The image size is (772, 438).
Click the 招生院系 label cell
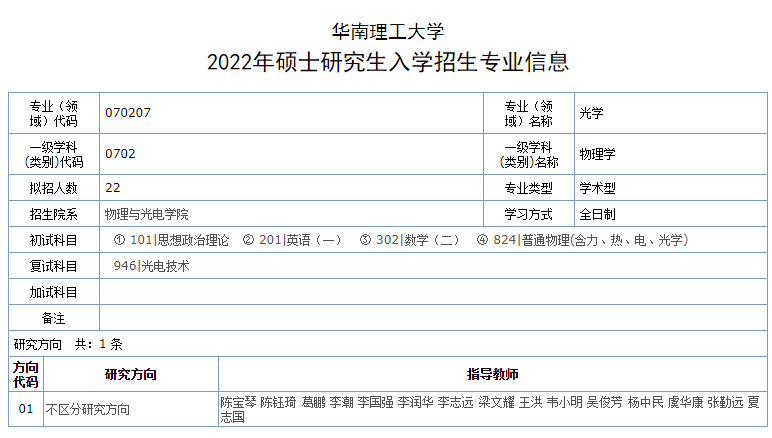(54, 214)
